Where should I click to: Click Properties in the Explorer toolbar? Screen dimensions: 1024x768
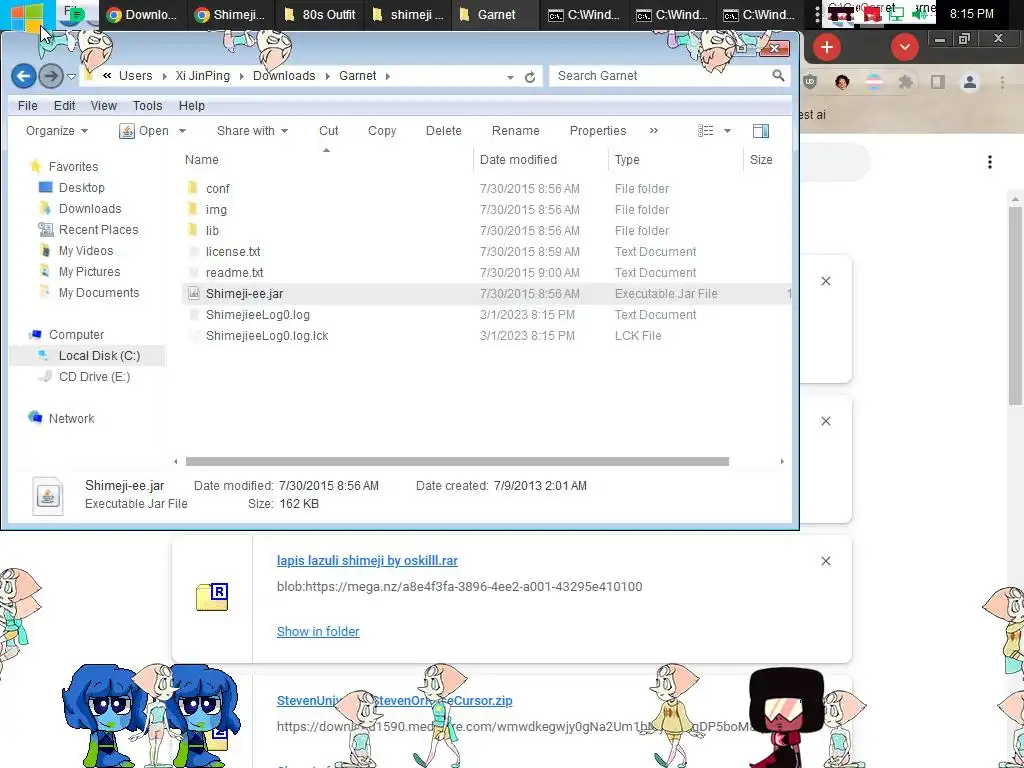[x=598, y=131]
